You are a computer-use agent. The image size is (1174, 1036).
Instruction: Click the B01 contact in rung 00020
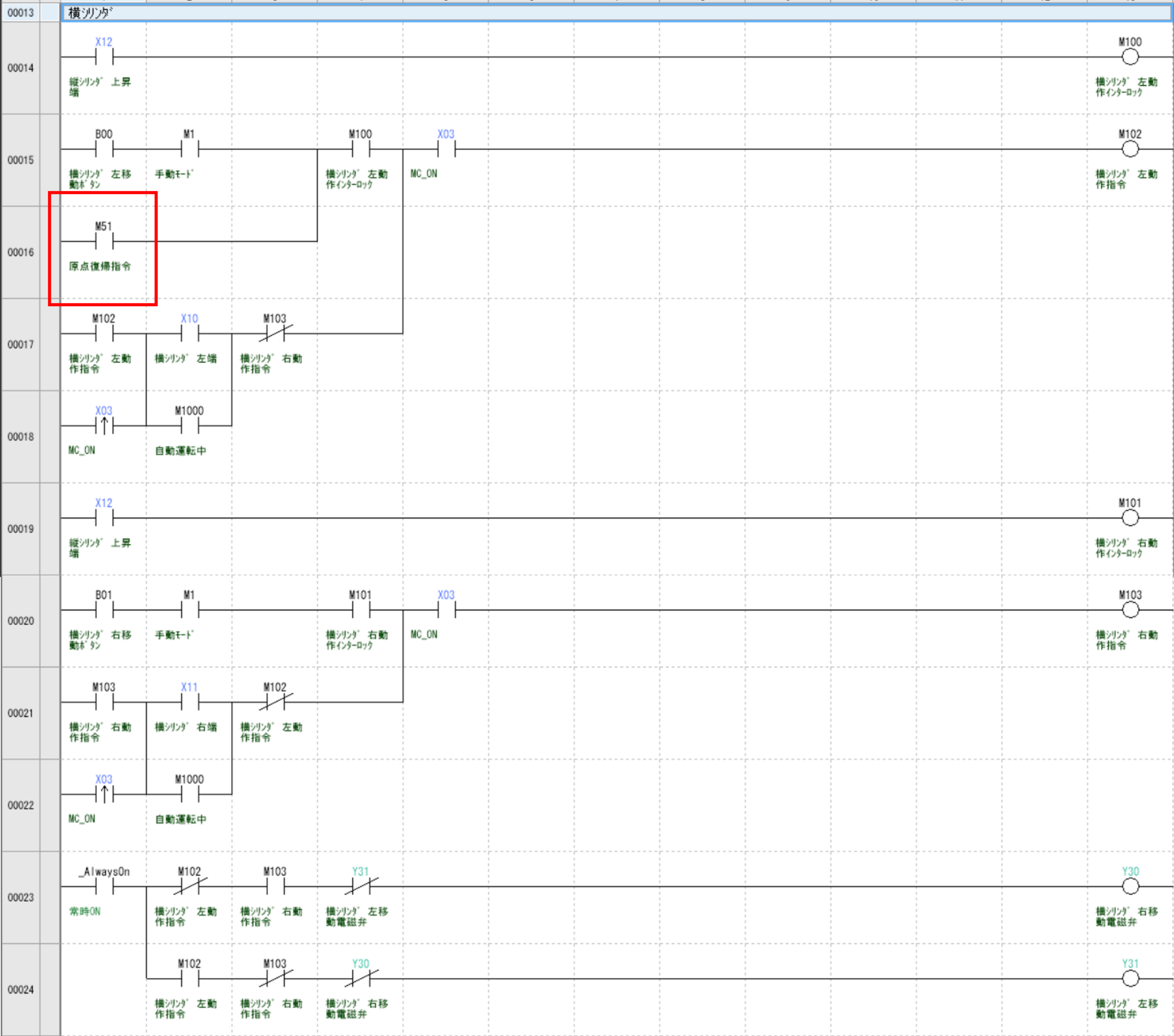tap(104, 610)
